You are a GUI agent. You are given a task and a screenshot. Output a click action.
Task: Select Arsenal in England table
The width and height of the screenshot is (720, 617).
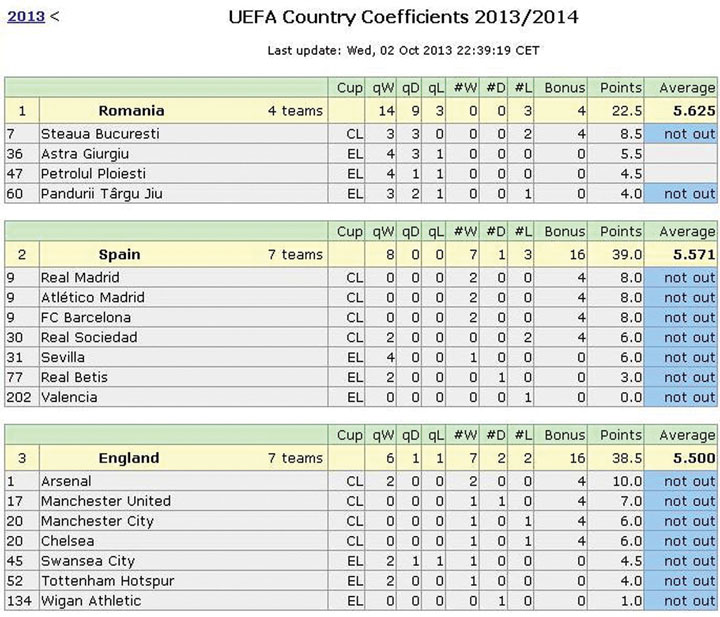[66, 481]
